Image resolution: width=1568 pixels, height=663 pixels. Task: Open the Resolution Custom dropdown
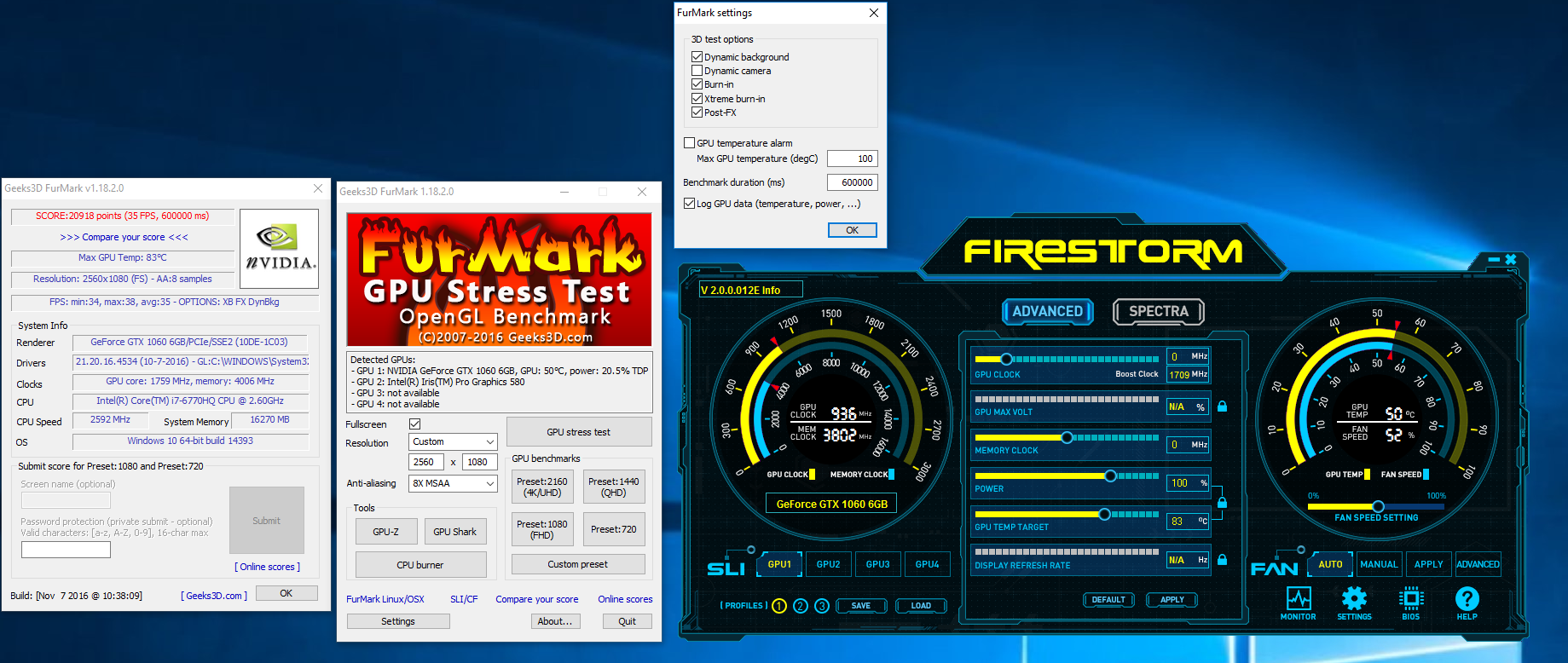point(453,441)
